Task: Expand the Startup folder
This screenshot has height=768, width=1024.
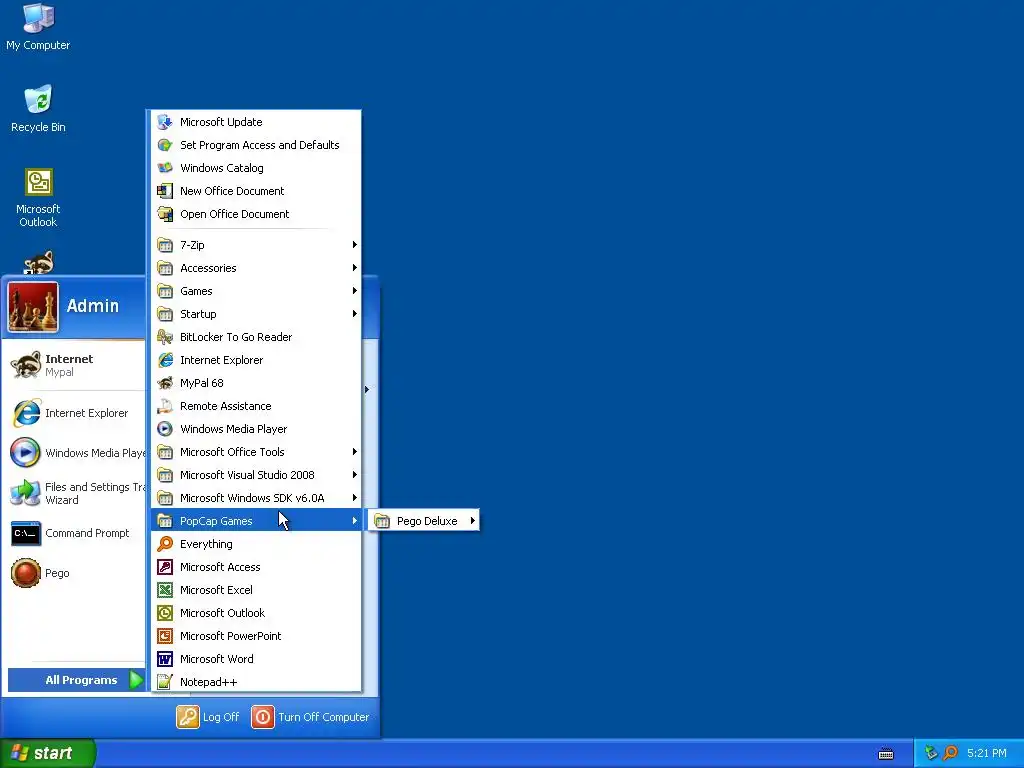Action: tap(255, 313)
